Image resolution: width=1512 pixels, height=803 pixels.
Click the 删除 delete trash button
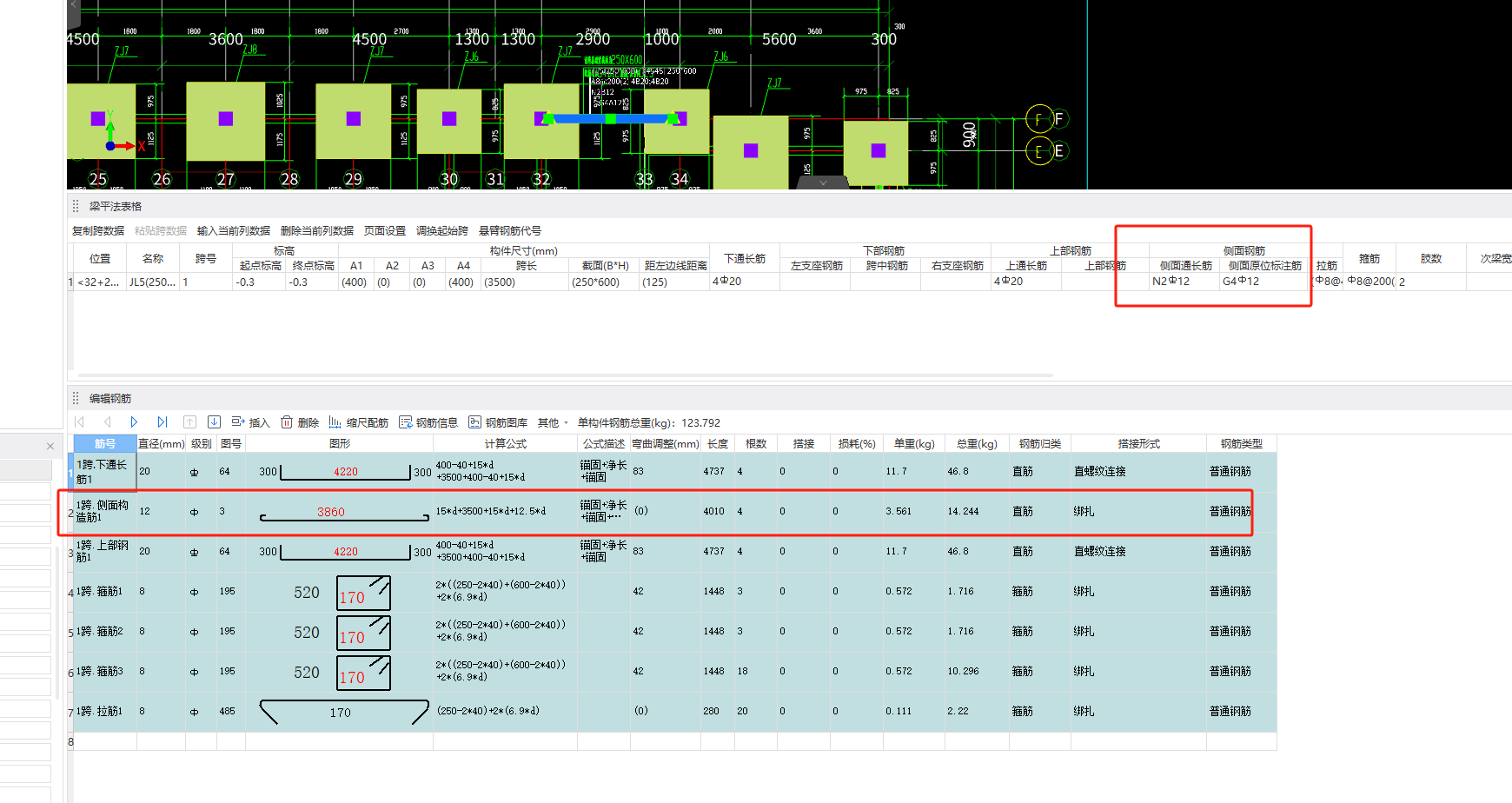(300, 422)
